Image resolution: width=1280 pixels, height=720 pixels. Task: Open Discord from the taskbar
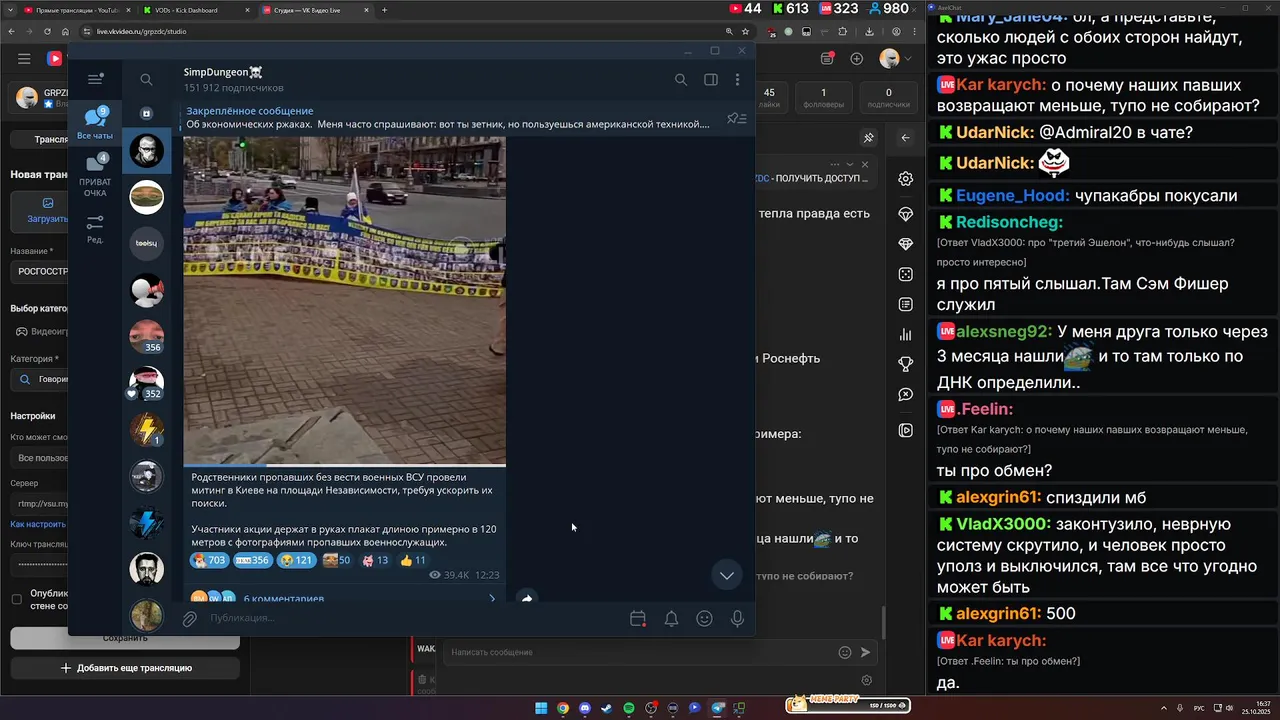(585, 708)
